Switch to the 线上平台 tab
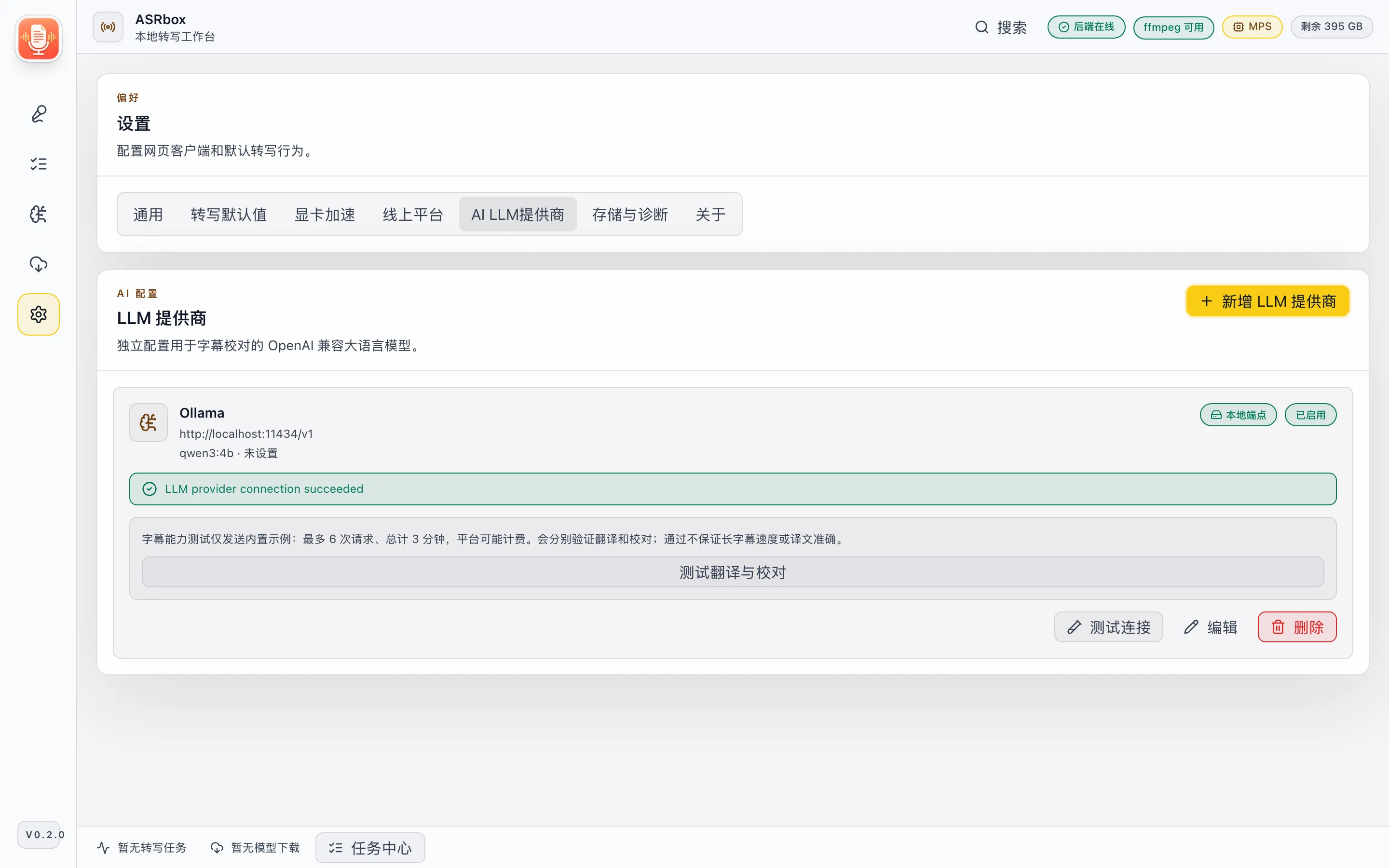 coord(413,214)
